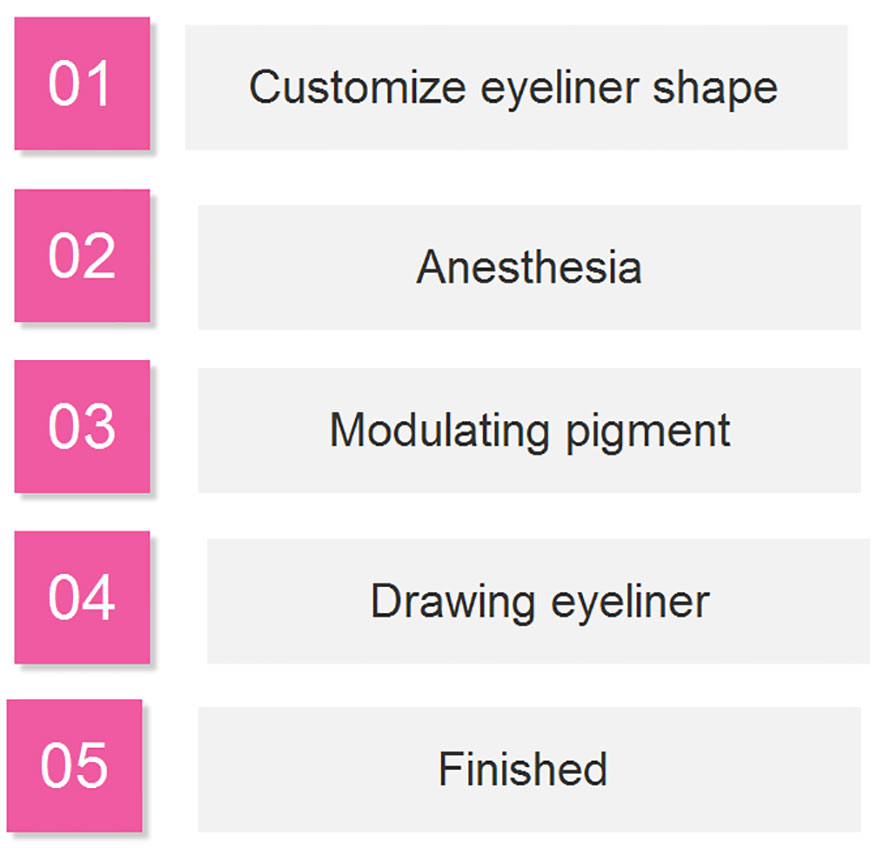
Task: Click the word eyeliner in step one
Action: [560, 90]
